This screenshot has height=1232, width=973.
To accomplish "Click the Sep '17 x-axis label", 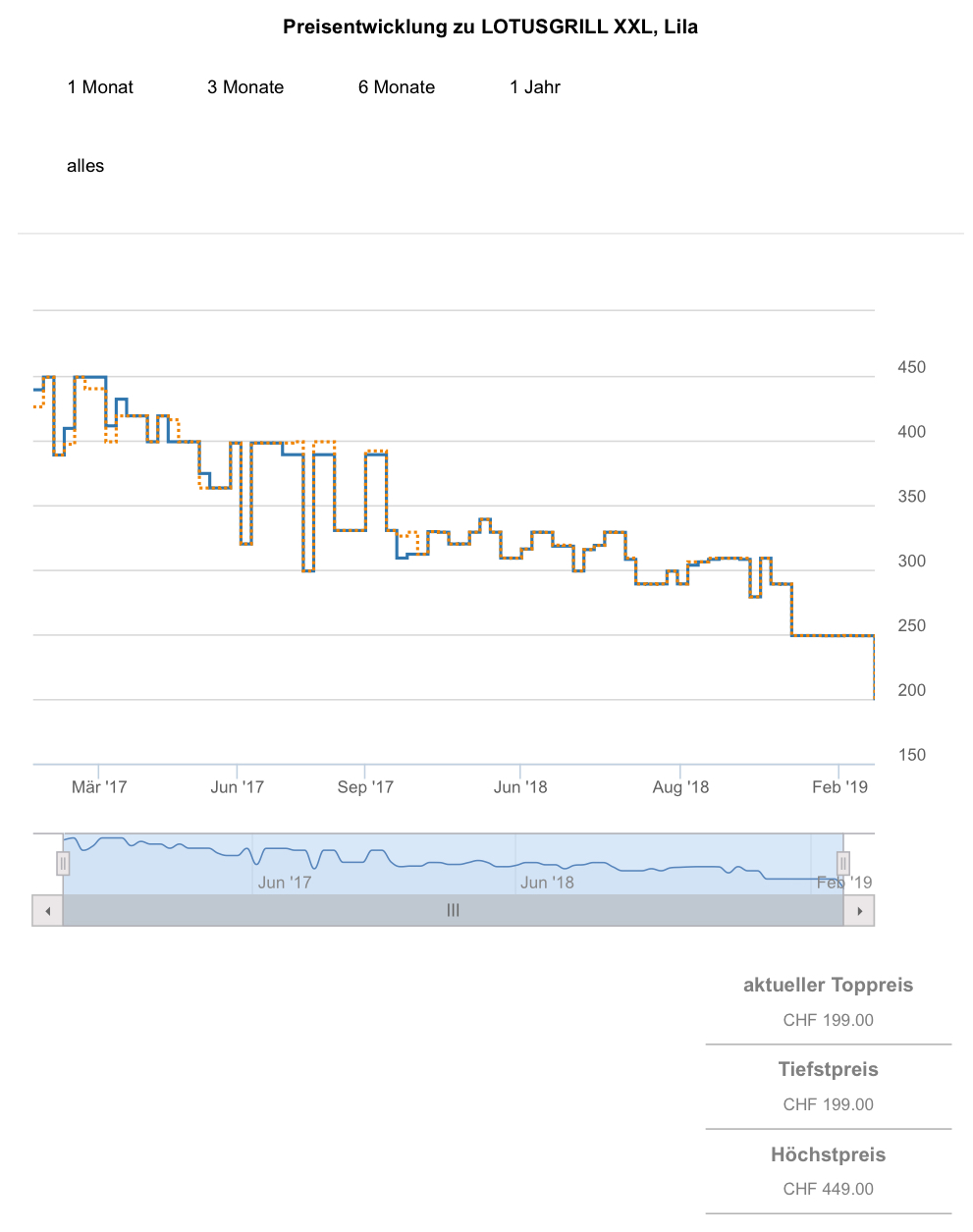I will [365, 786].
